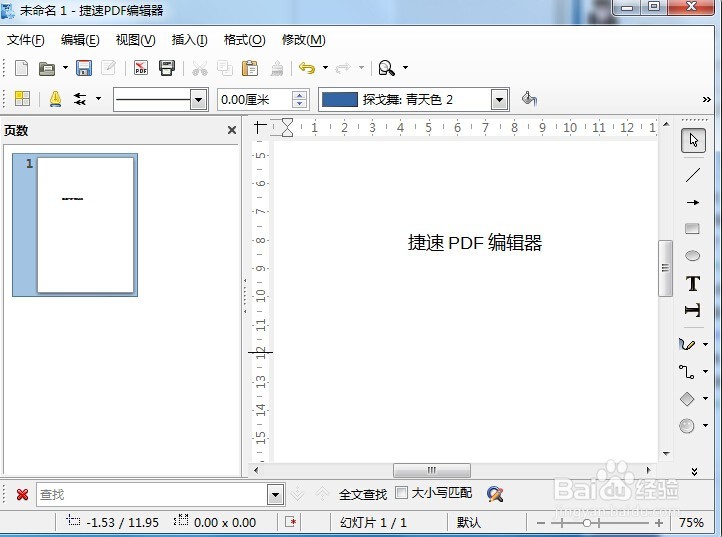Select the freeform Curve tool
Viewport: 722px width, 537px height.
[x=687, y=344]
